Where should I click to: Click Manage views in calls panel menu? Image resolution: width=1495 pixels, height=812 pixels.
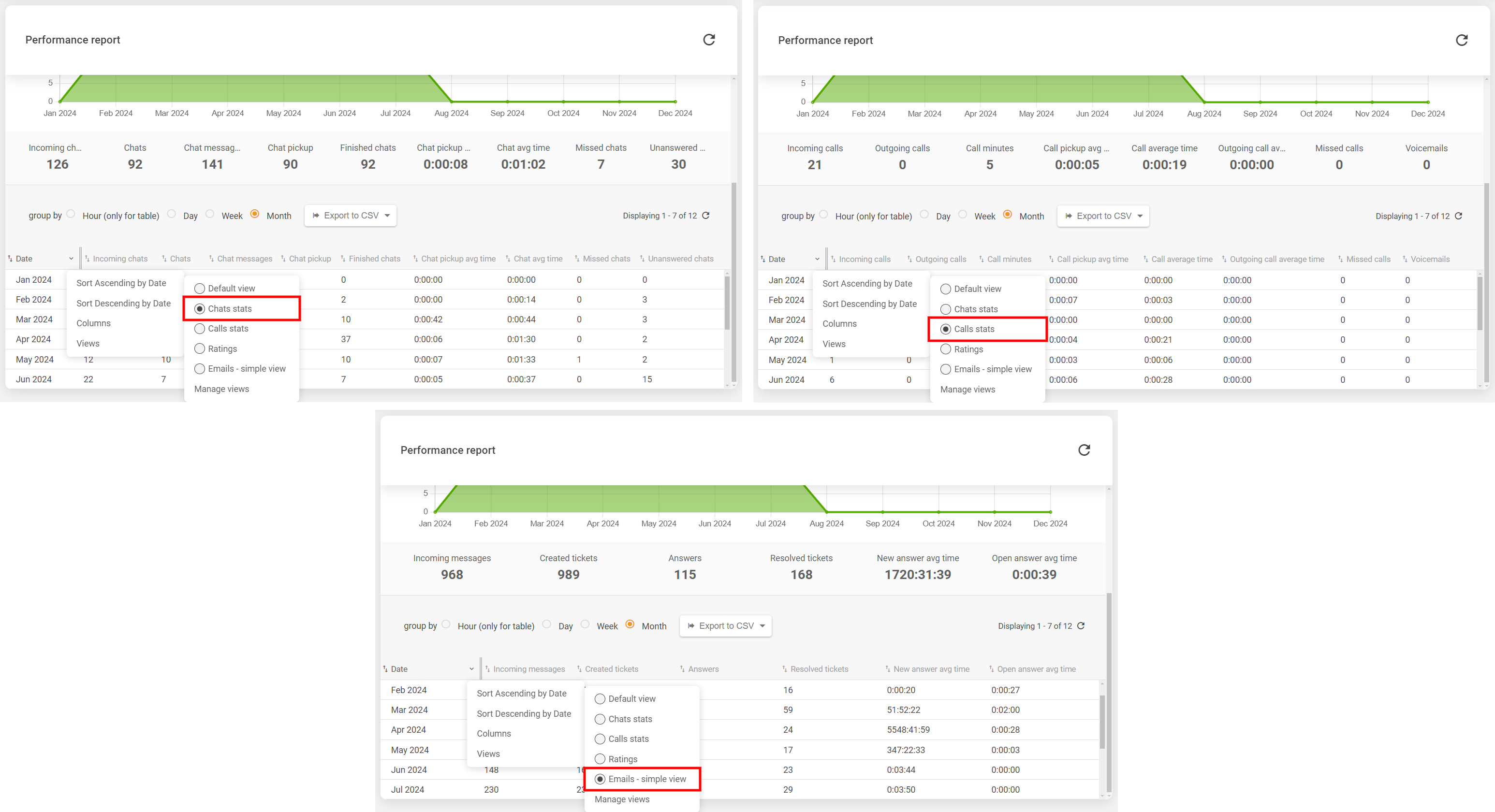[967, 390]
